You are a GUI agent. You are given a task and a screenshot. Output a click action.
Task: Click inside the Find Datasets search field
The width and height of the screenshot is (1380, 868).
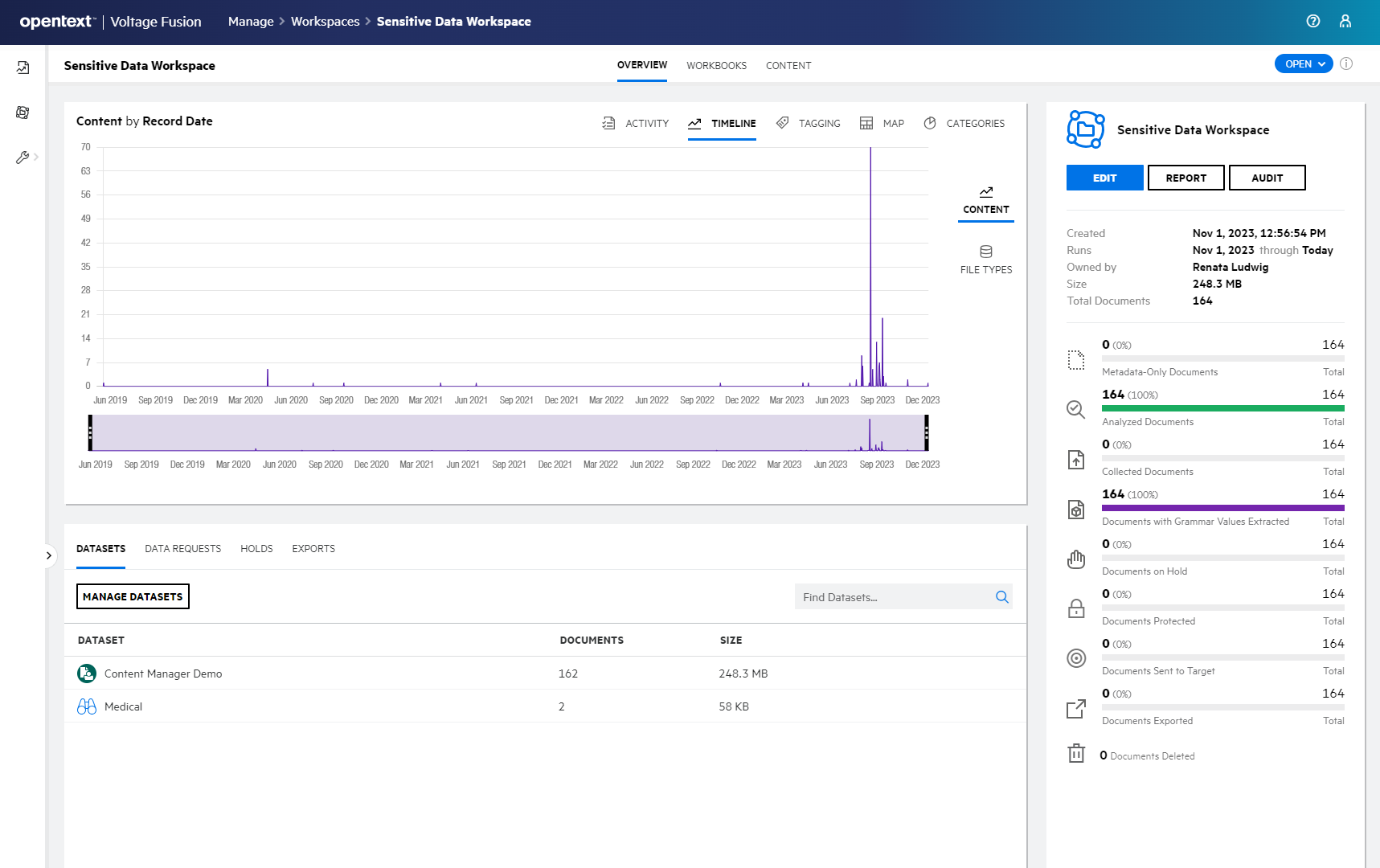tap(892, 596)
